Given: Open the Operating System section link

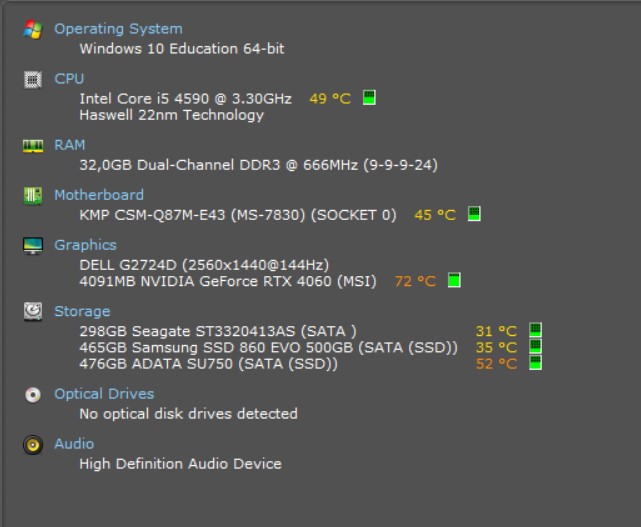Looking at the screenshot, I should tap(118, 29).
